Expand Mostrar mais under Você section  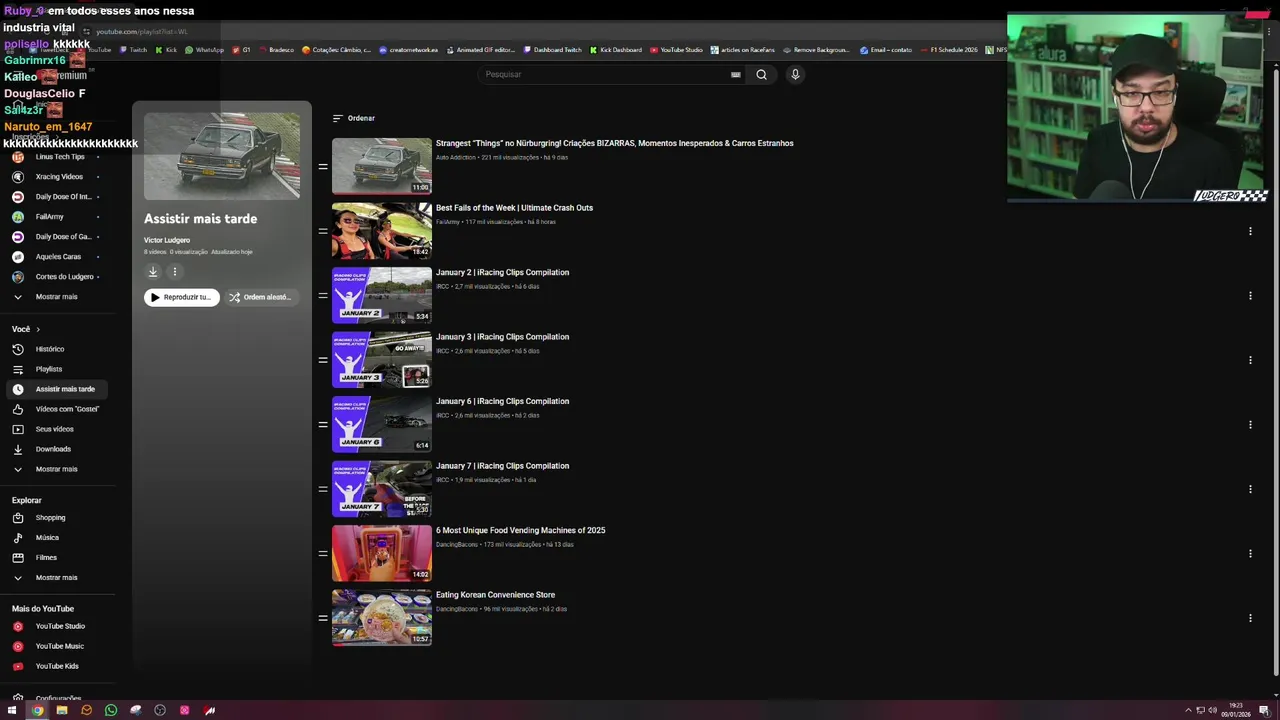click(56, 469)
